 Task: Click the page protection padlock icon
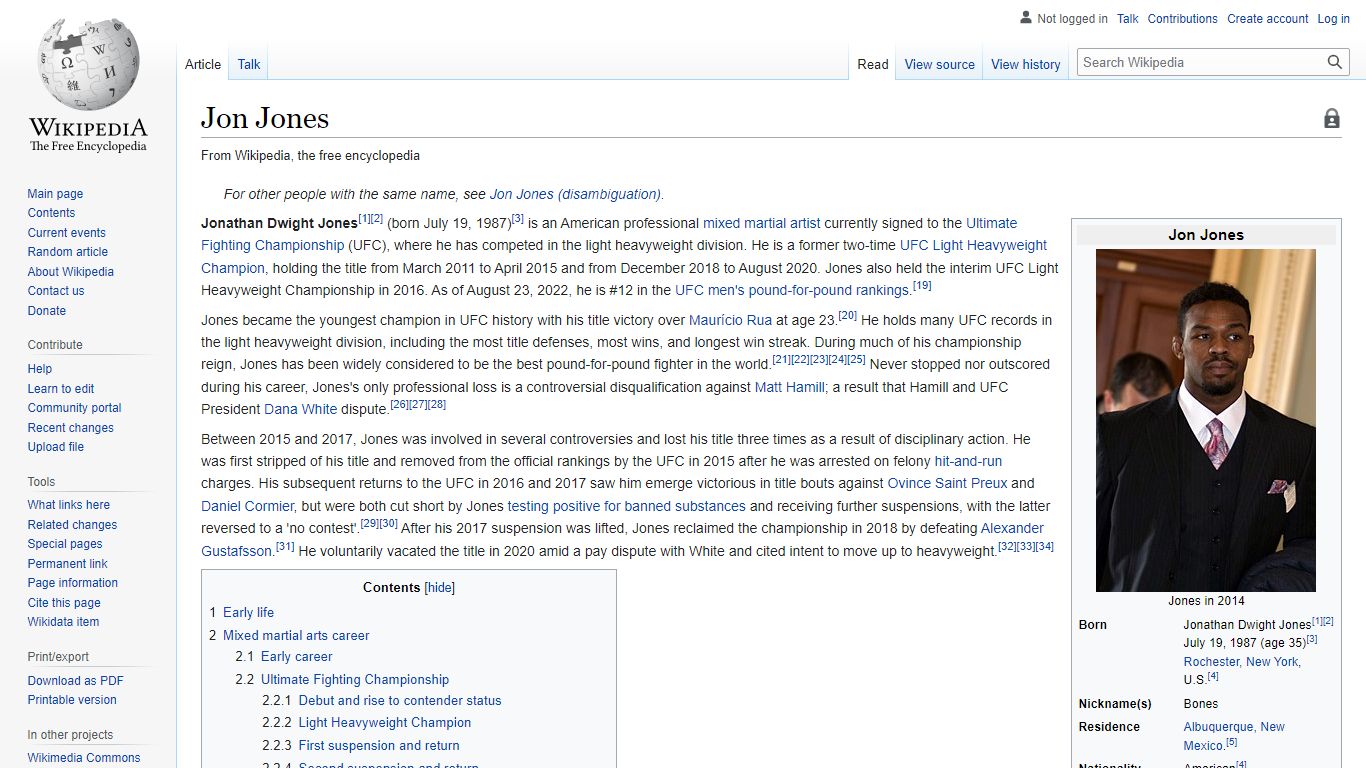pos(1332,119)
